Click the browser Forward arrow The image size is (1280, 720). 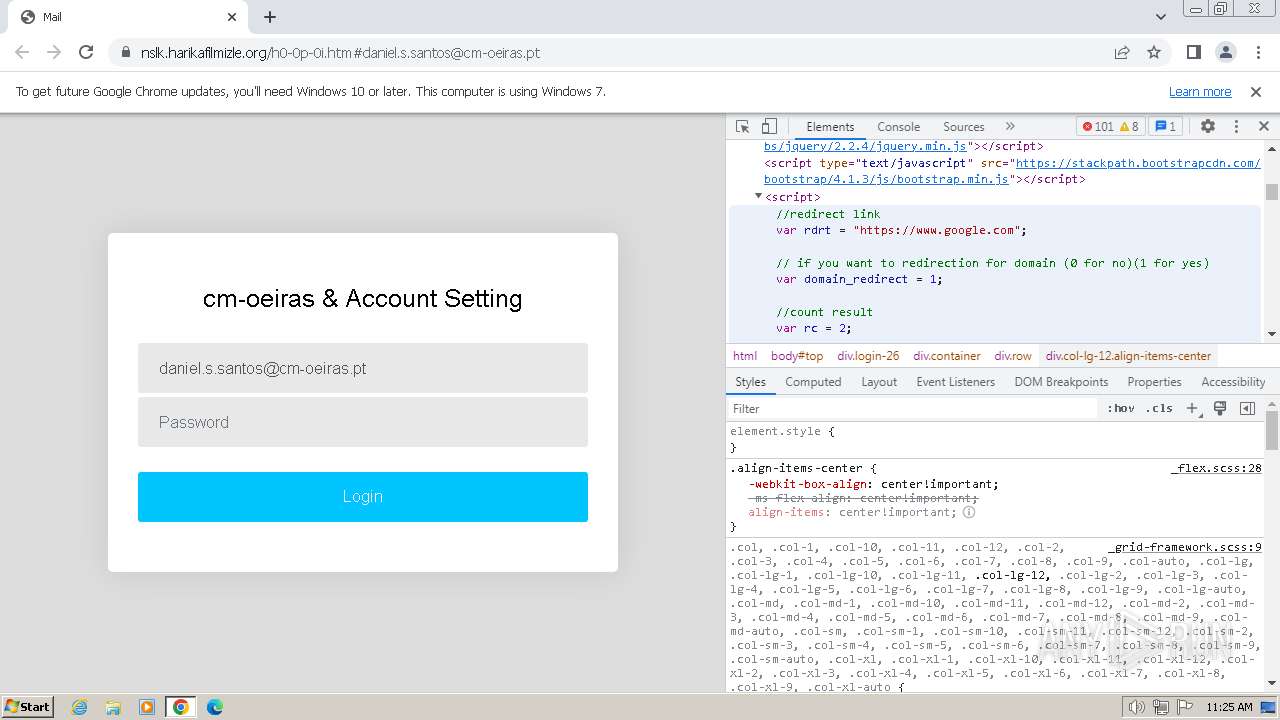click(x=54, y=52)
